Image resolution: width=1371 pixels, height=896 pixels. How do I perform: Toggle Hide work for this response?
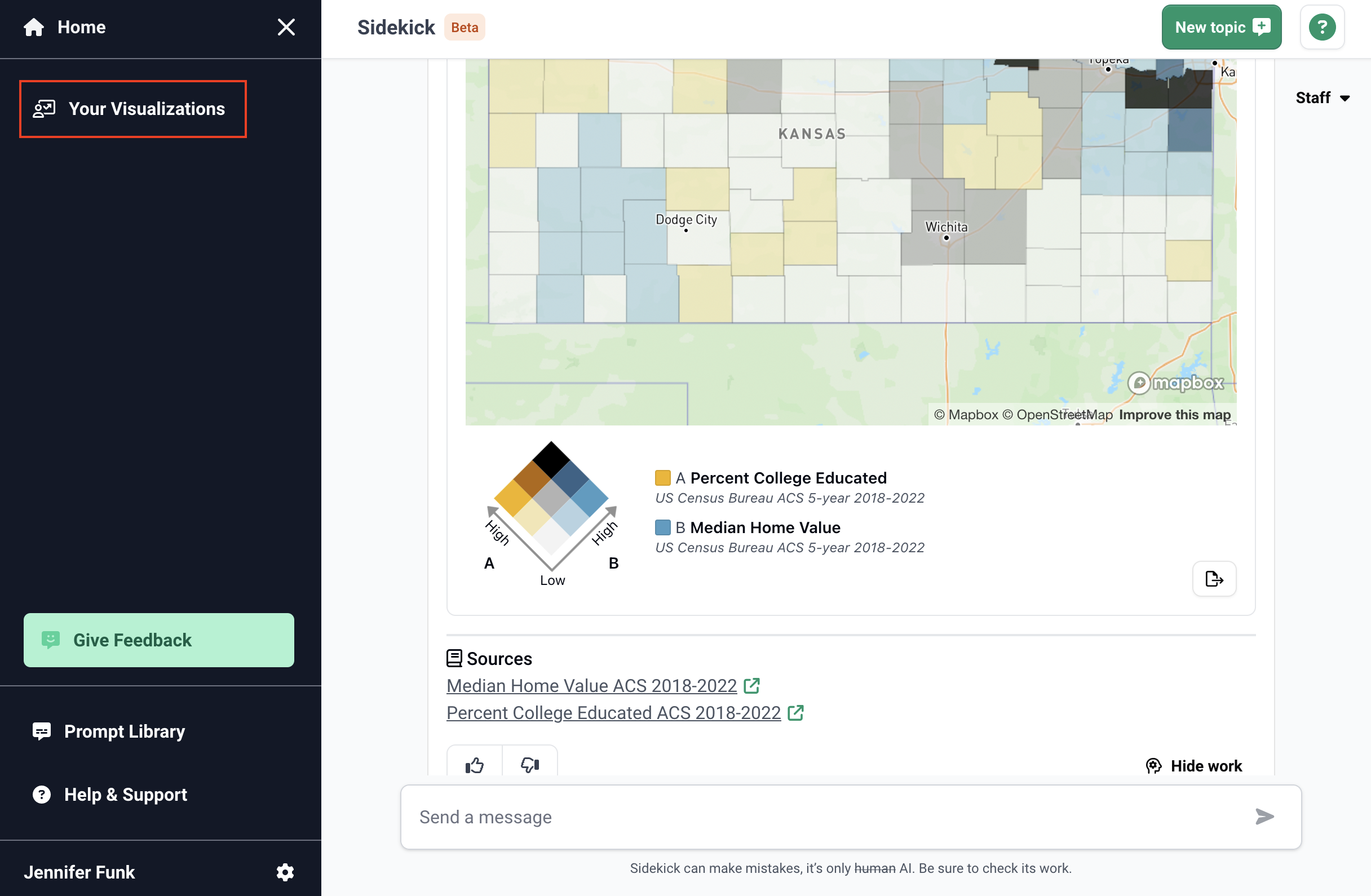pos(1193,765)
